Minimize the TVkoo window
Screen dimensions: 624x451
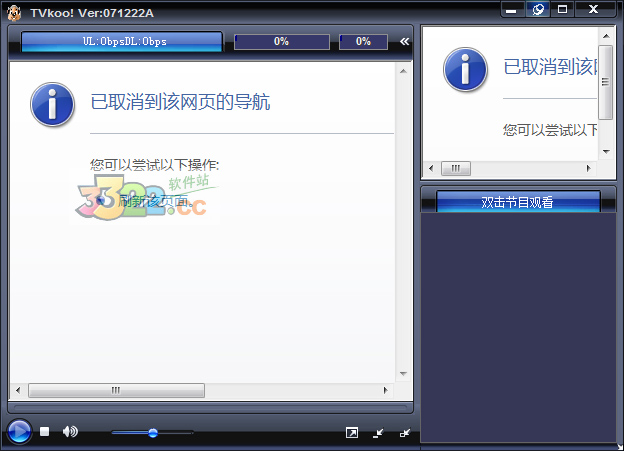[x=512, y=9]
